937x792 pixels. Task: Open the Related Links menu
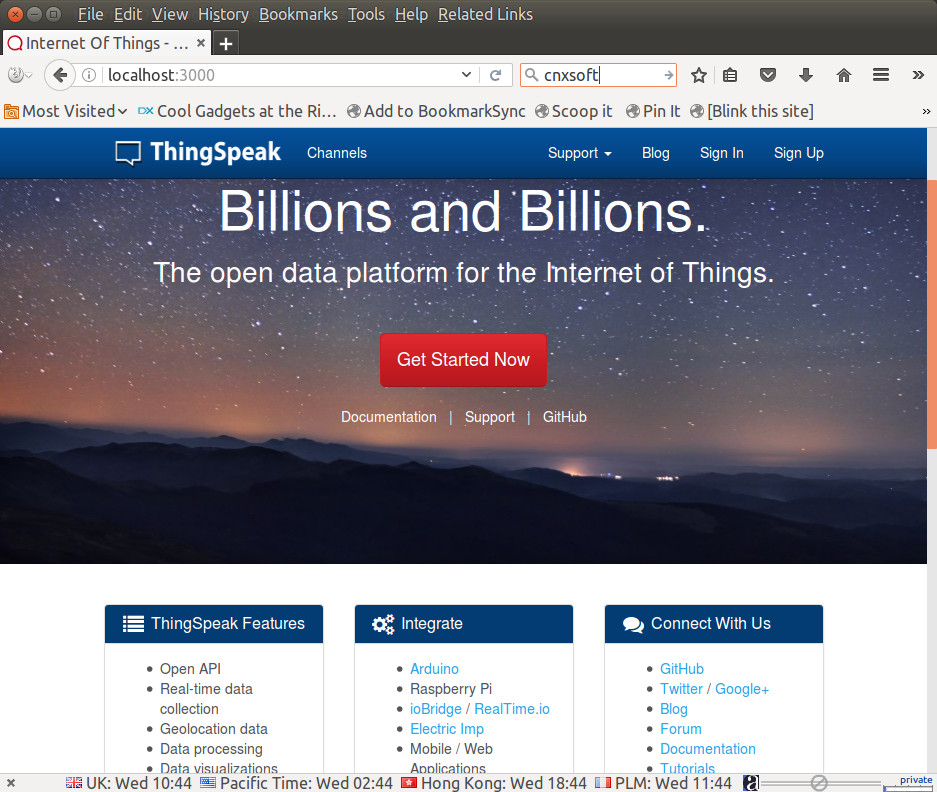(485, 14)
